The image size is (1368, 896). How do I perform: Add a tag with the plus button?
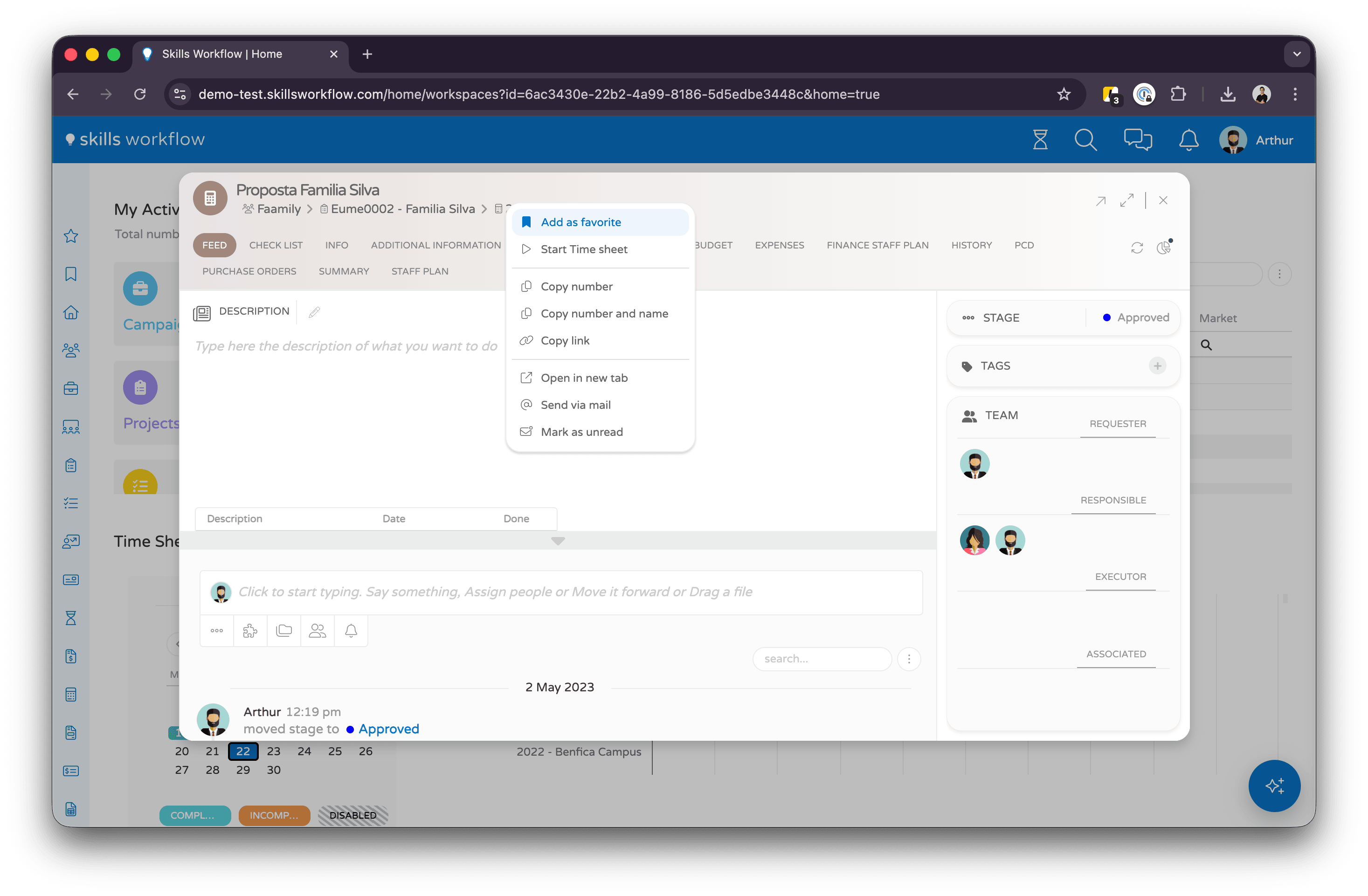(1157, 365)
